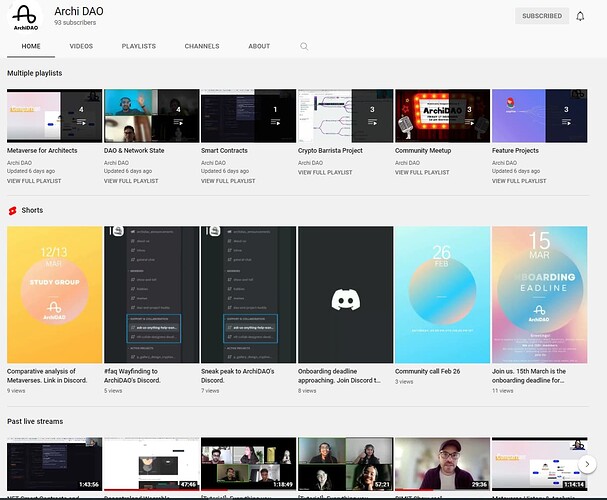View full playlist for Community Meetup
Screen dimensions: 607x500
click(422, 172)
